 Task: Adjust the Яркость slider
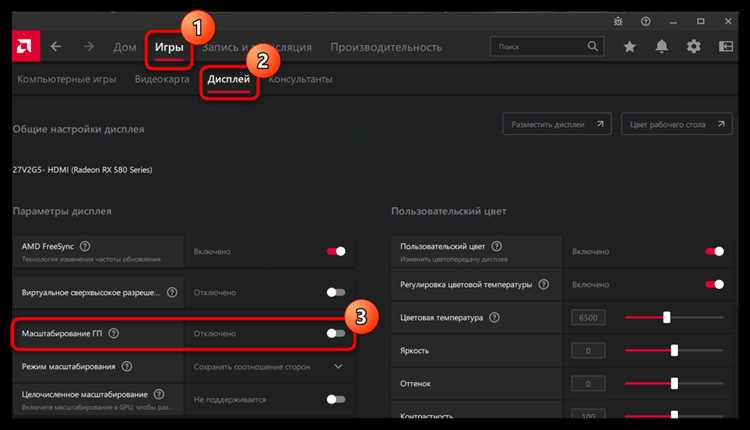click(x=674, y=351)
